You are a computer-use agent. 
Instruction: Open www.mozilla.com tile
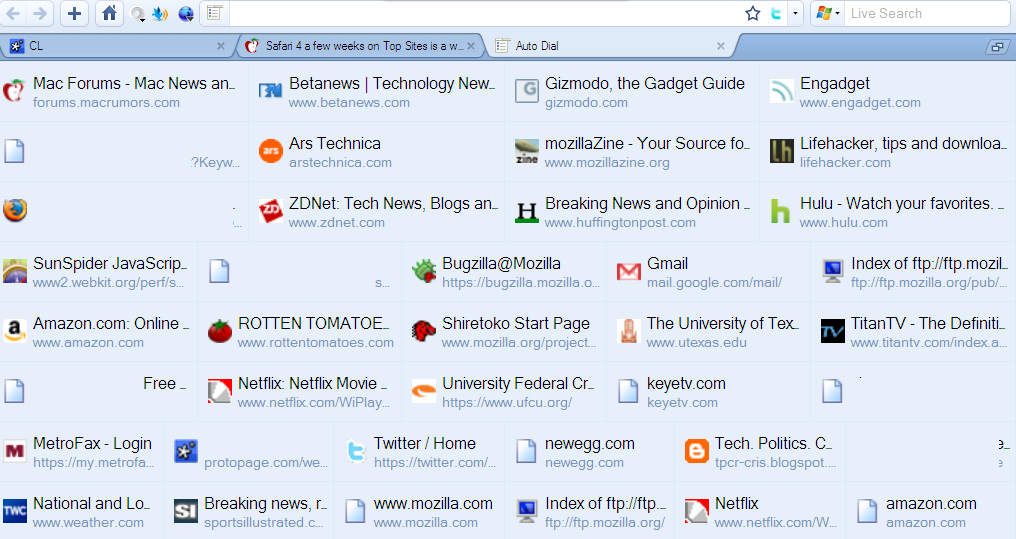[419, 511]
